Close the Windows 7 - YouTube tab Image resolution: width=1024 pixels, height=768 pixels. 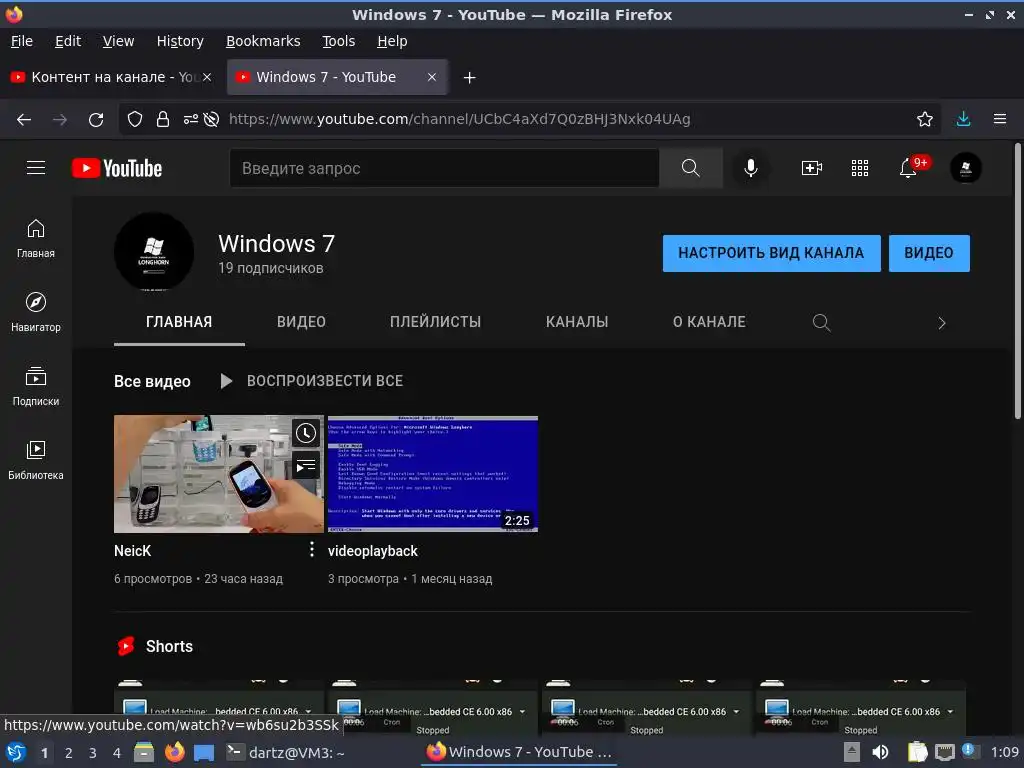click(x=432, y=77)
